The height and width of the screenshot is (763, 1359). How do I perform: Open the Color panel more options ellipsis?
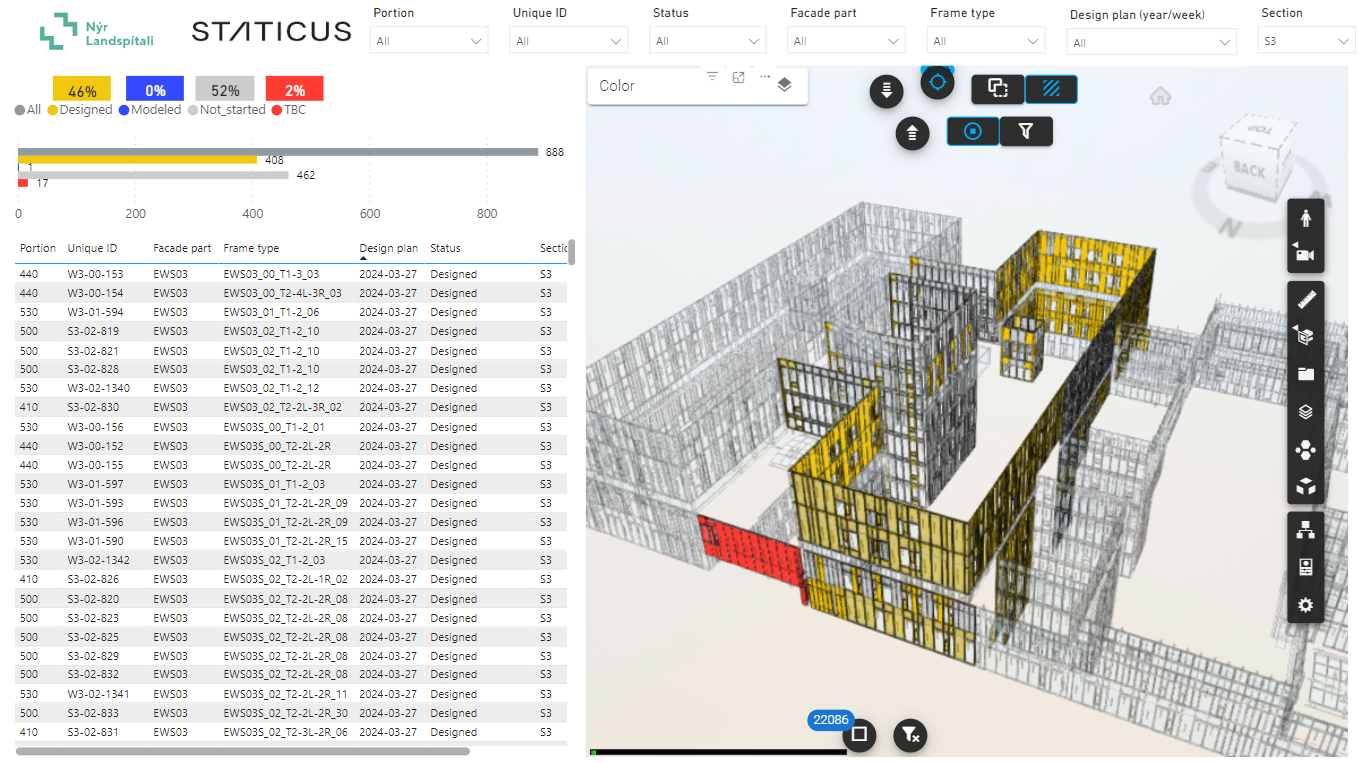pos(765,77)
